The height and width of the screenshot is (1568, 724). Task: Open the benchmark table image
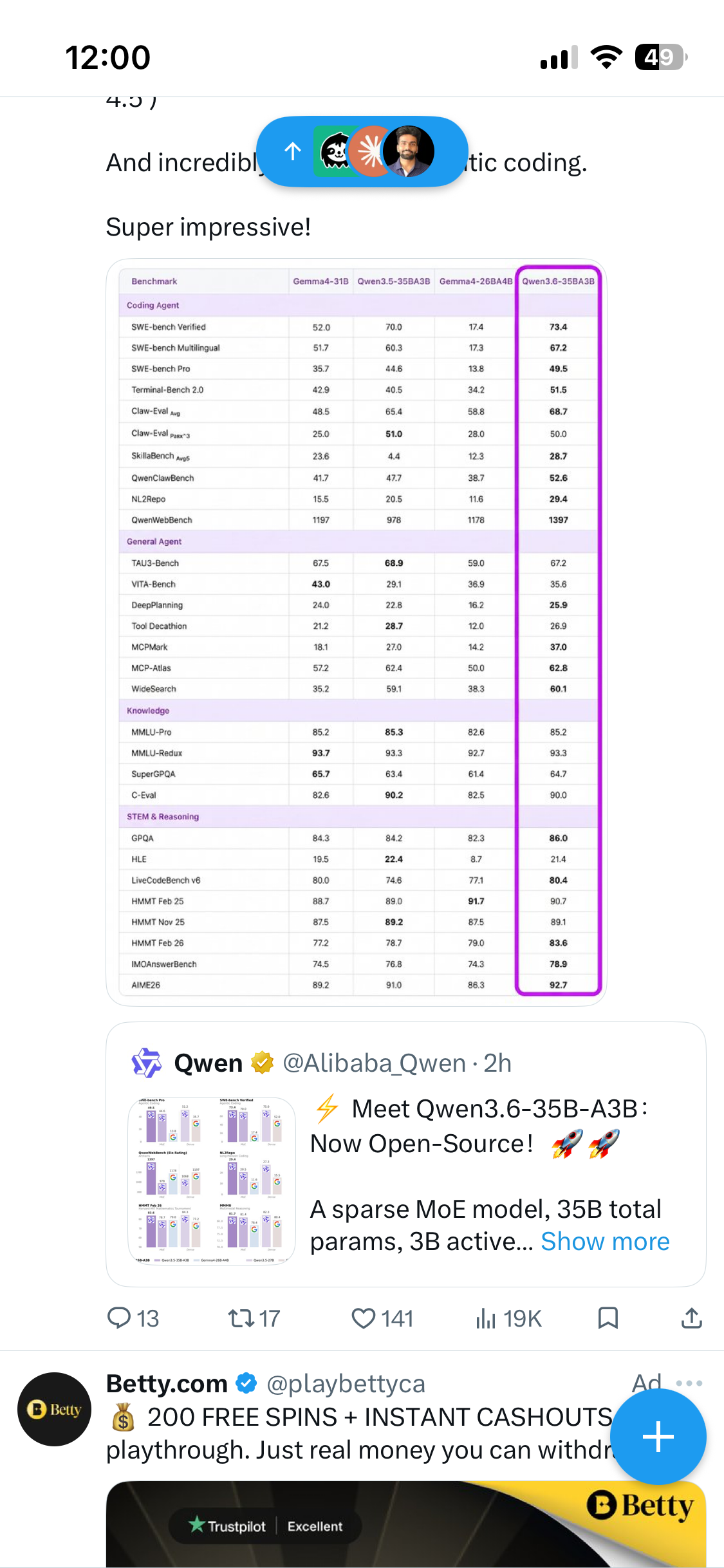[x=357, y=632]
